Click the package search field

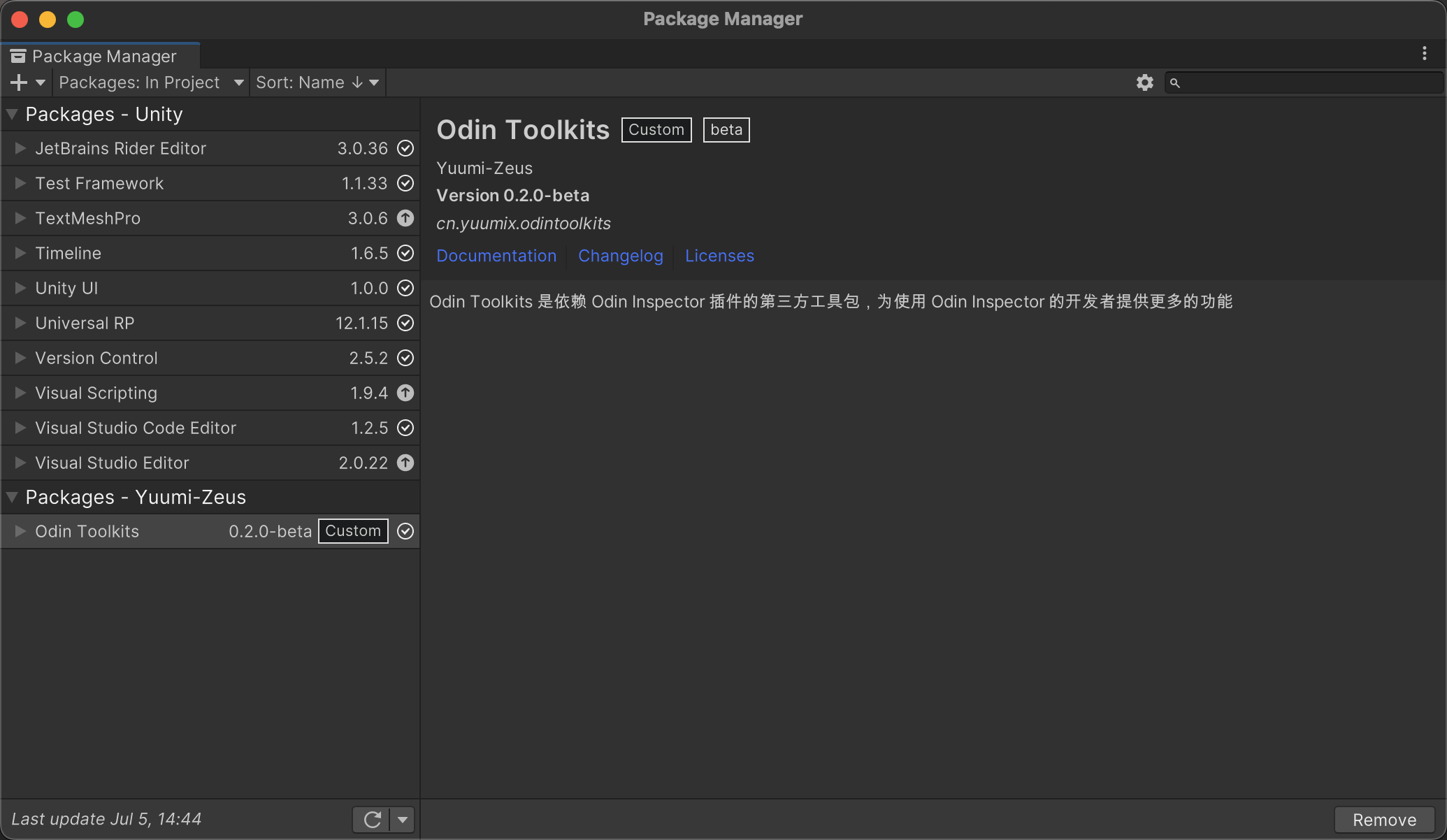point(1304,82)
